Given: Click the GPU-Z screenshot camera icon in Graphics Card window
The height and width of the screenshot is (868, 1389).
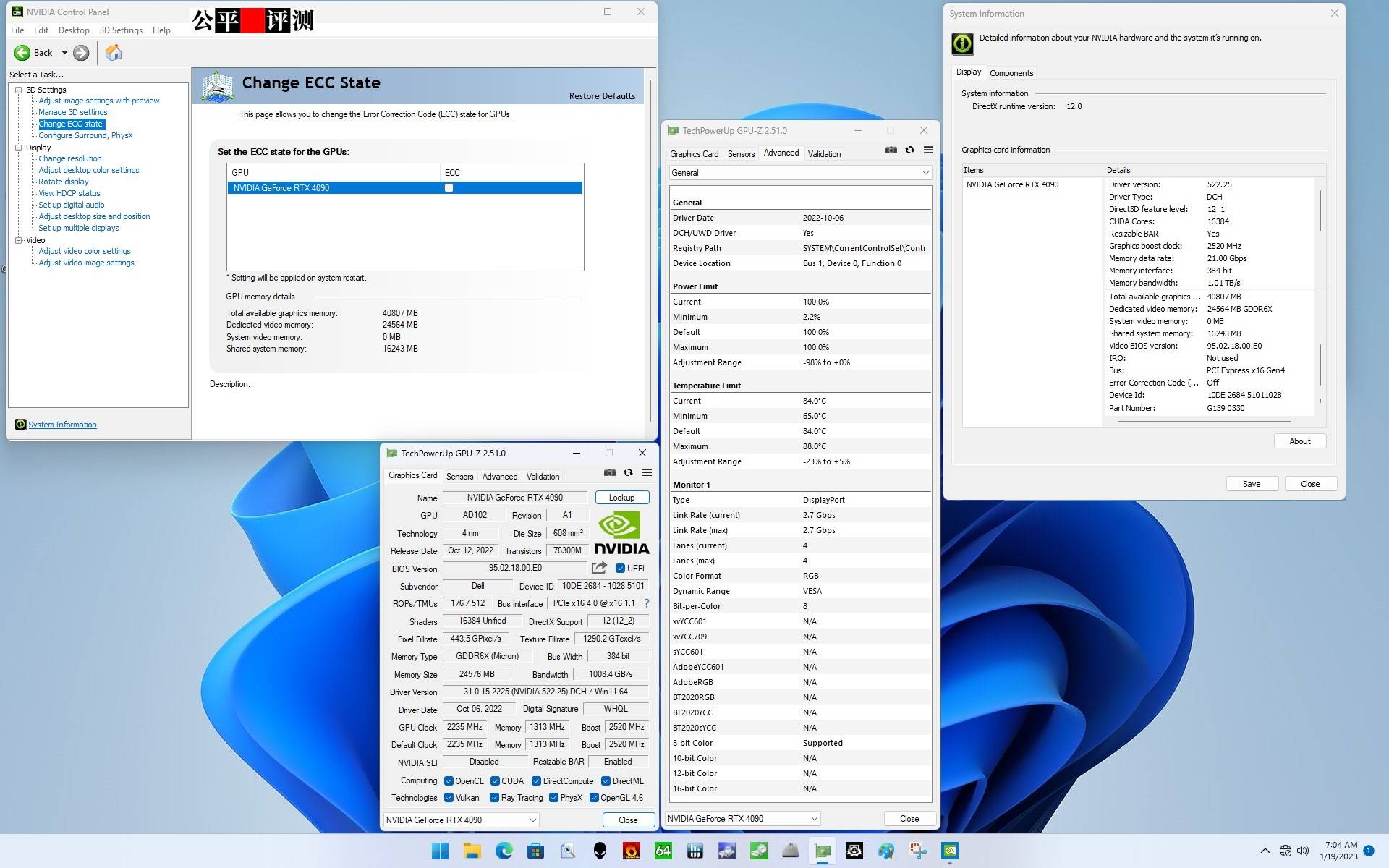Looking at the screenshot, I should 610,472.
